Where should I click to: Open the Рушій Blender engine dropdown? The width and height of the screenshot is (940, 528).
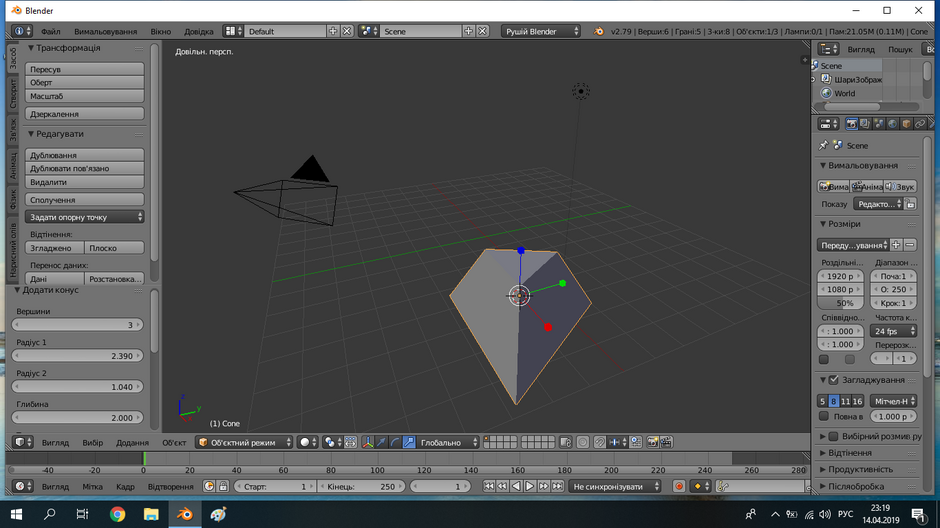pyautogui.click(x=541, y=31)
